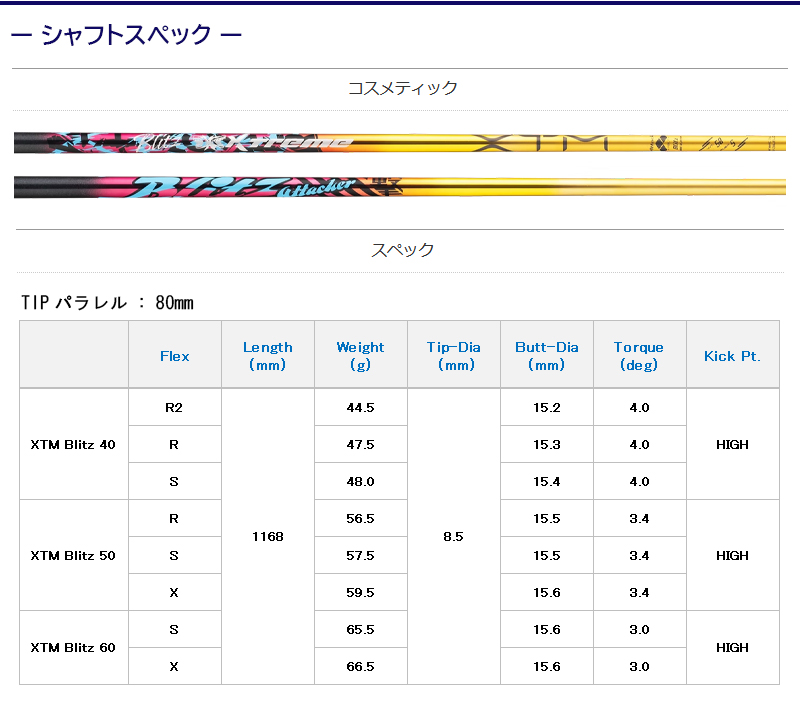Click the 48.0 weight cell
The height and width of the screenshot is (726, 800).
point(360,481)
